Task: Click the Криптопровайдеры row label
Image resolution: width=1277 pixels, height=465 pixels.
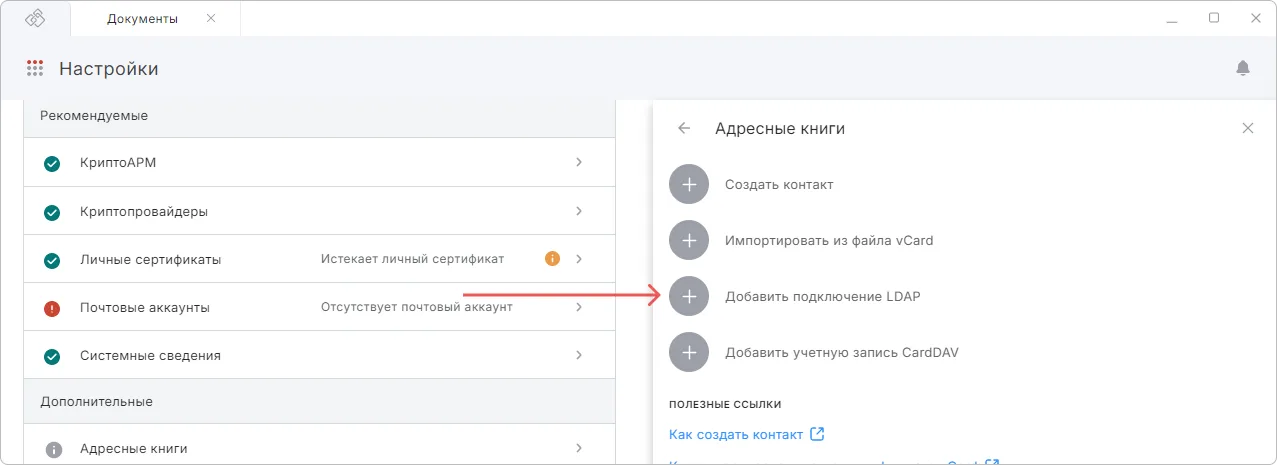Action: (144, 212)
